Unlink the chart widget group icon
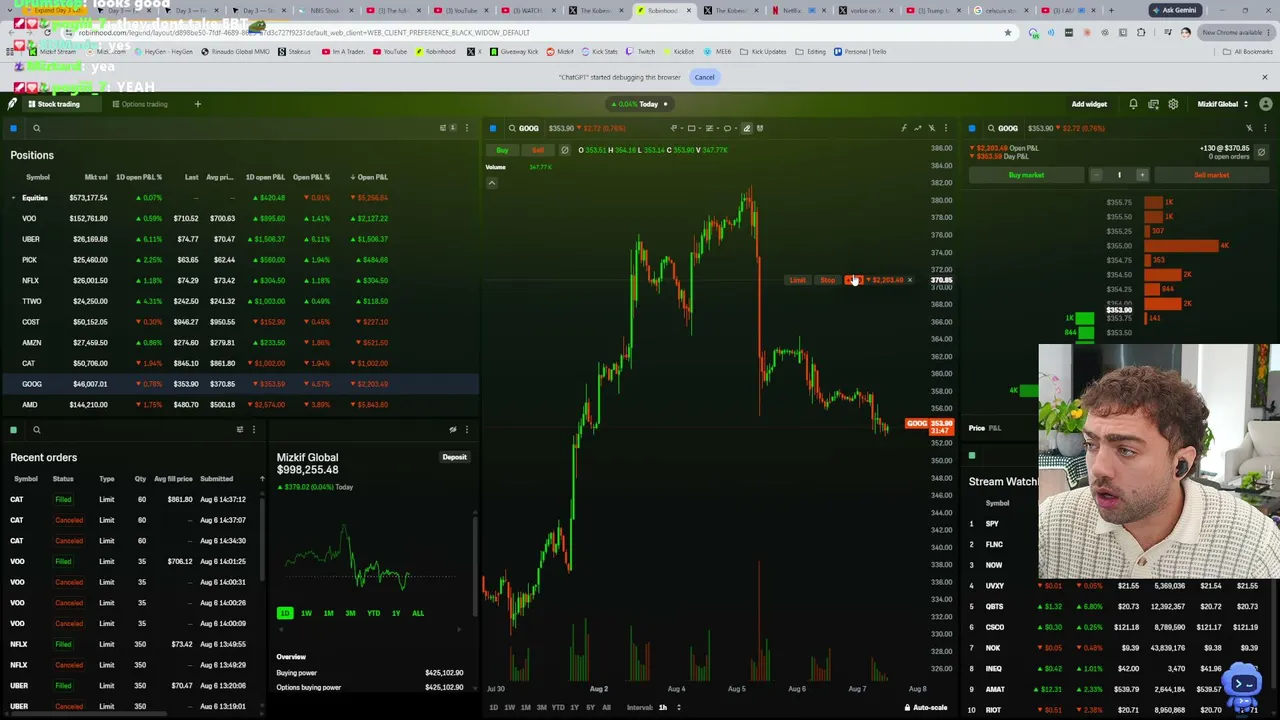Viewport: 1280px width, 720px height. click(x=932, y=128)
